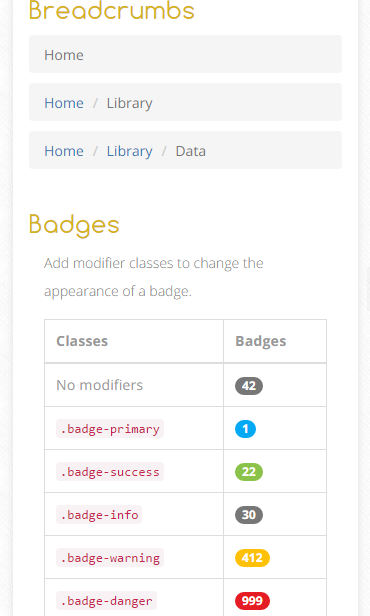This screenshot has width=370, height=616.
Task: Click the yellow warning badge 412
Action: coord(252,557)
